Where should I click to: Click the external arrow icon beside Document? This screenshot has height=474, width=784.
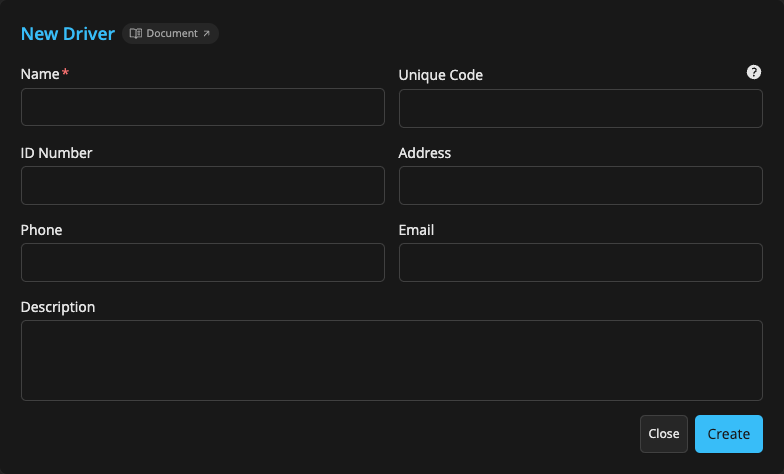click(x=207, y=34)
